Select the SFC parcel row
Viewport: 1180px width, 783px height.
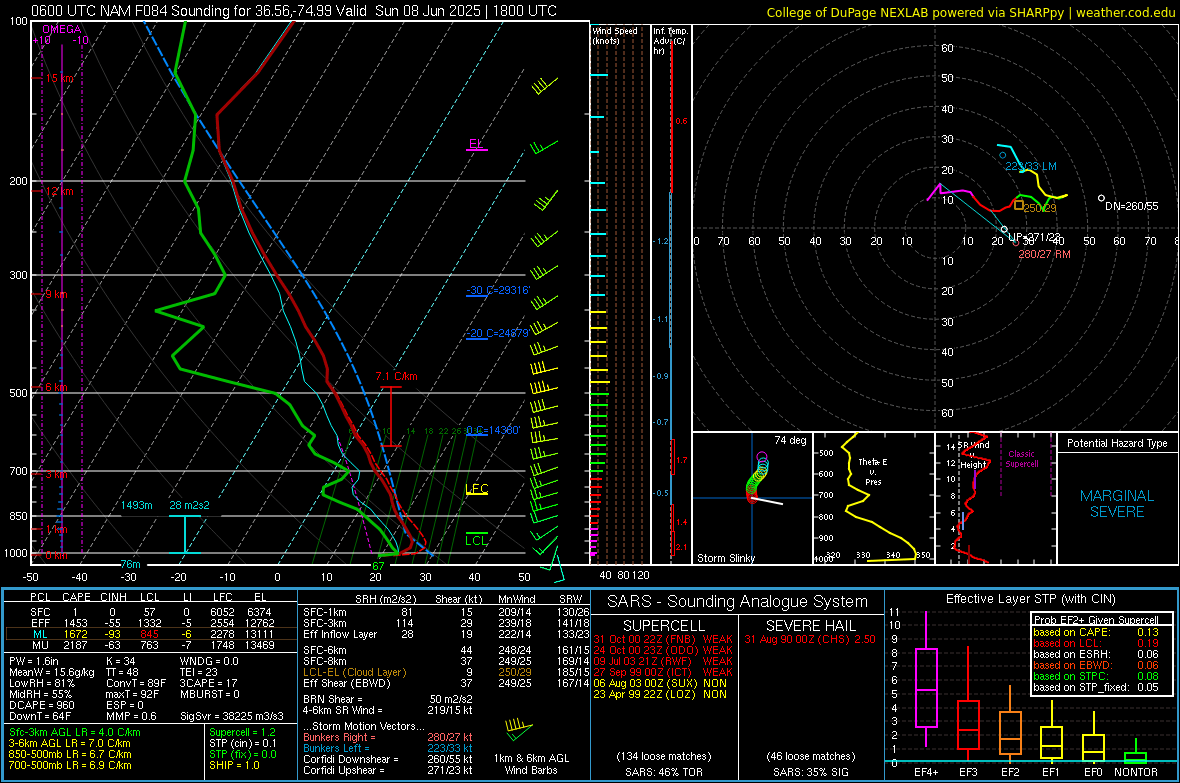[151, 612]
